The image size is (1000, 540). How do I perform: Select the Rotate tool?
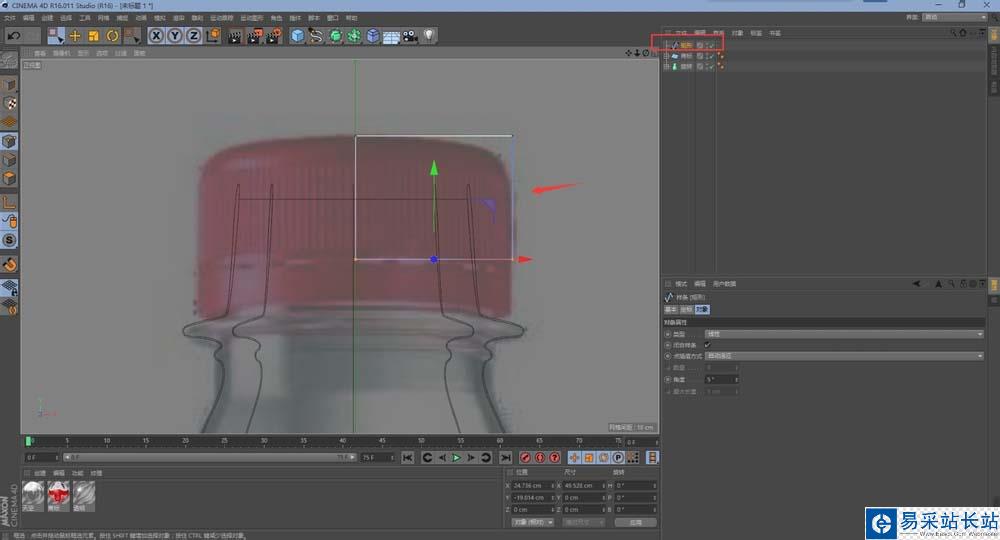(x=112, y=36)
